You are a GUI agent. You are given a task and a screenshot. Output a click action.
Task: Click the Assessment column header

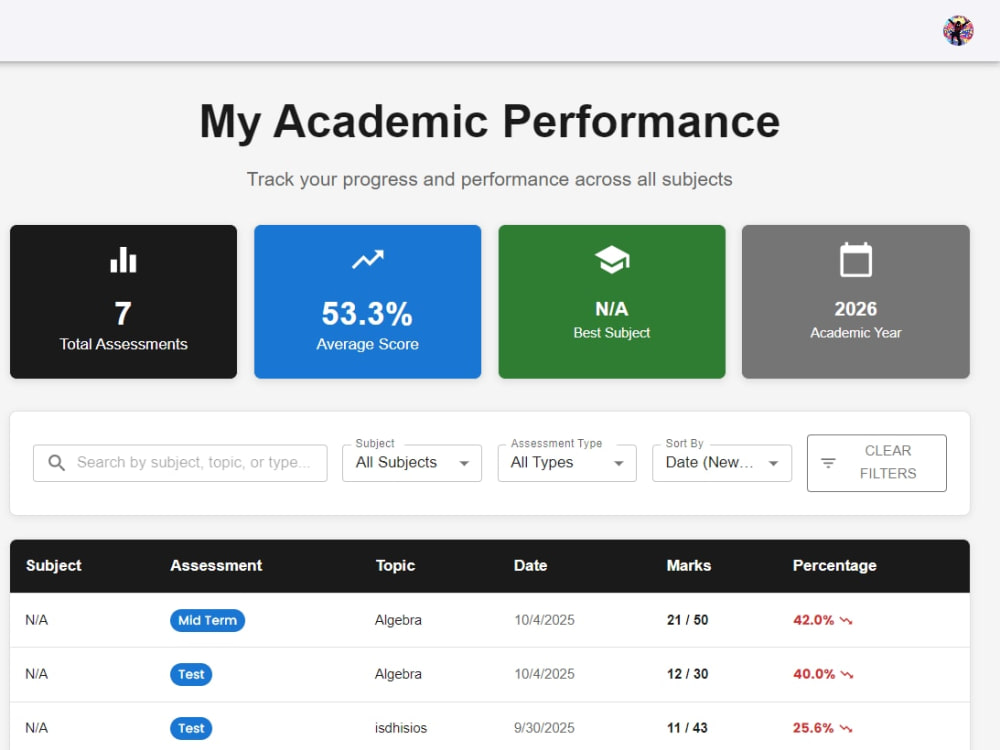coord(216,566)
